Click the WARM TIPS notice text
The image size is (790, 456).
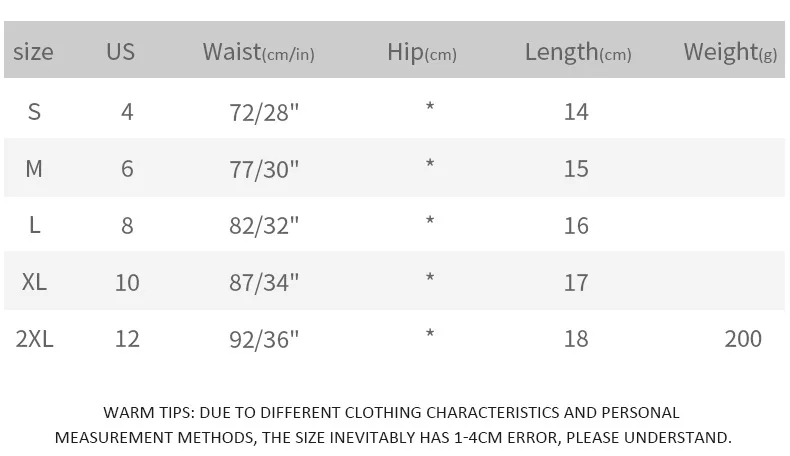point(393,425)
